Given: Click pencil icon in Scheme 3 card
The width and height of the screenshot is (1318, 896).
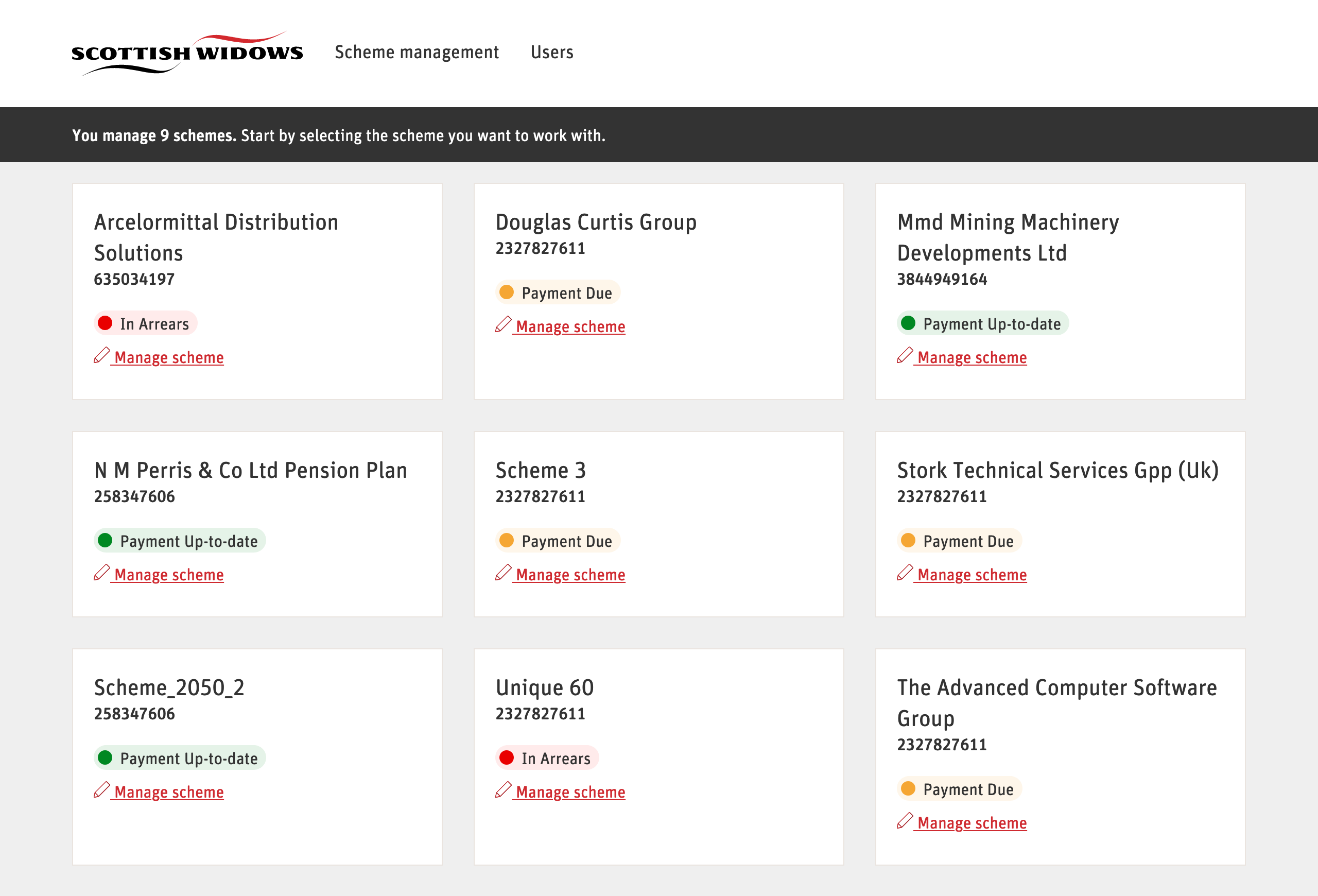Looking at the screenshot, I should point(504,573).
